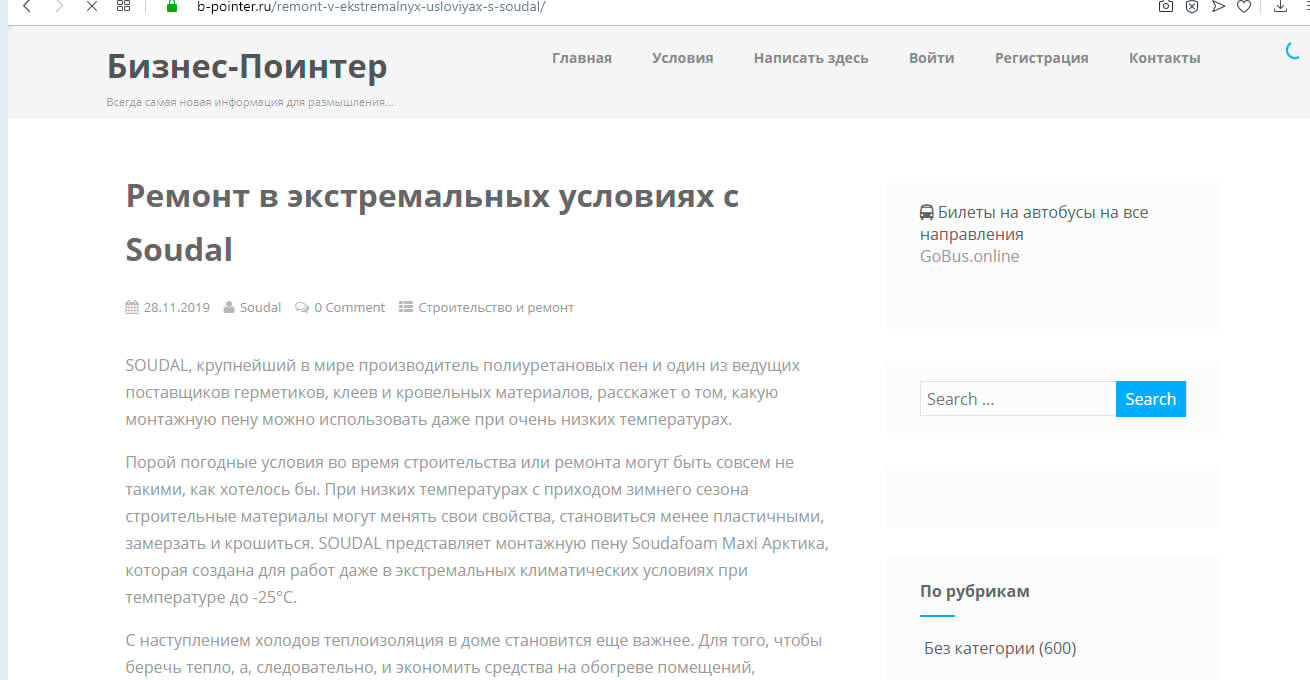Open downloads with the download arrow icon
The height and width of the screenshot is (680, 1310).
1279,6
